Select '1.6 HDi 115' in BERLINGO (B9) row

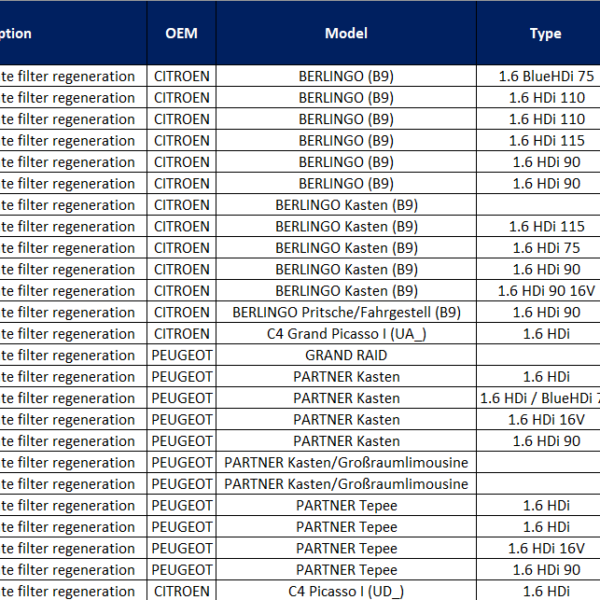[x=538, y=140]
